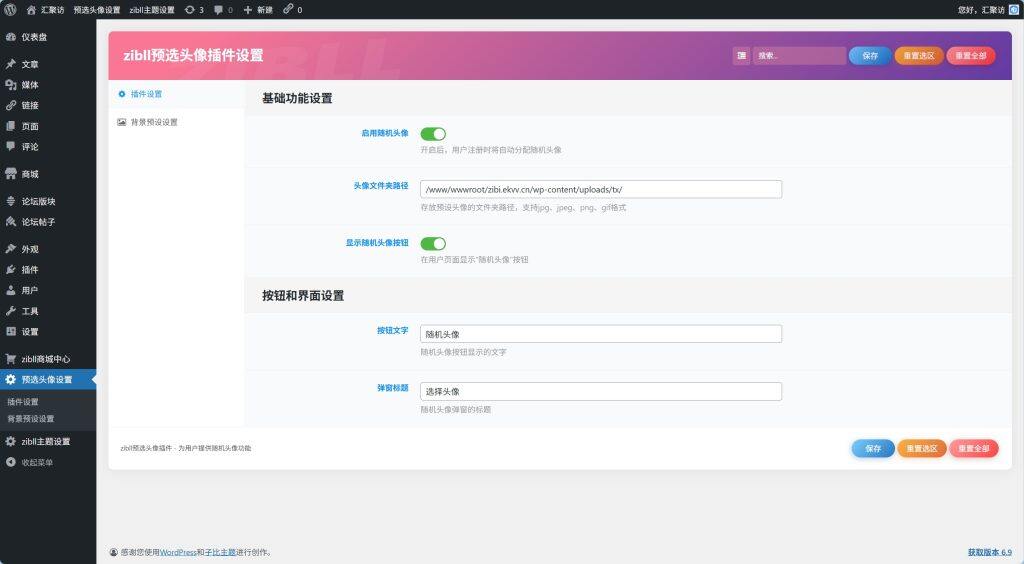Viewport: 1024px width, 564px height.
Task: Click the zibll商城中心 cart icon
Action: click(10, 358)
